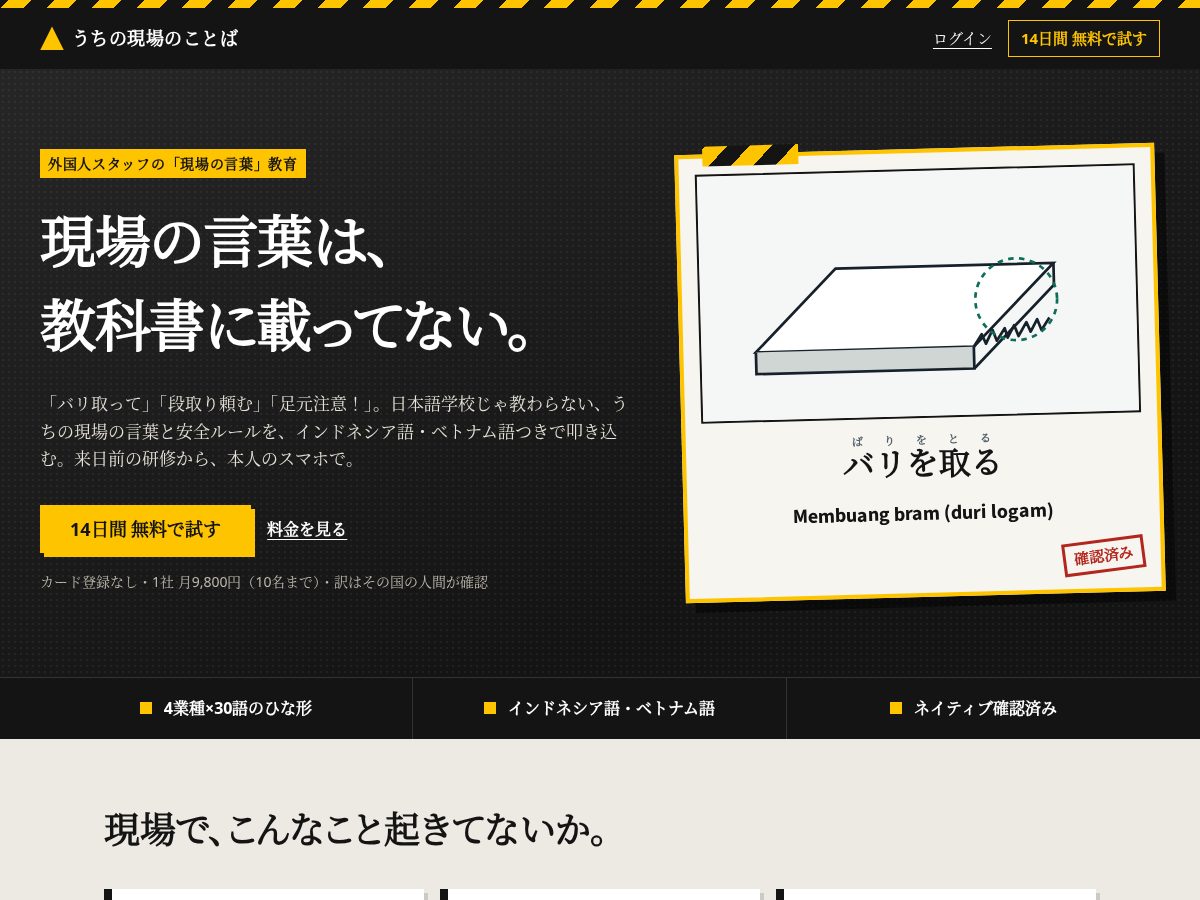The width and height of the screenshot is (1200, 900).
Task: Click yellow square beside 4業種×30語のひな形
Action: pyautogui.click(x=146, y=708)
